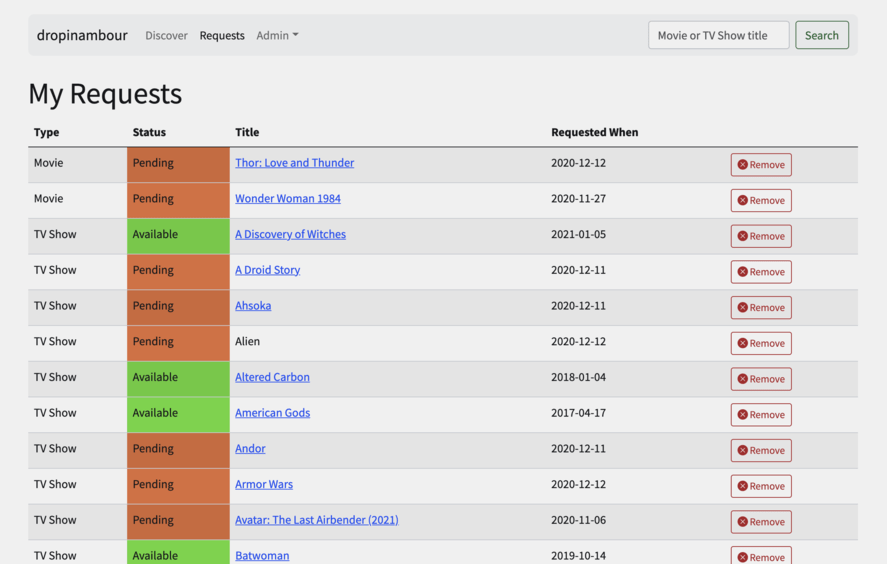Remove the Batwoman request
The width and height of the screenshot is (887, 564).
pos(761,556)
